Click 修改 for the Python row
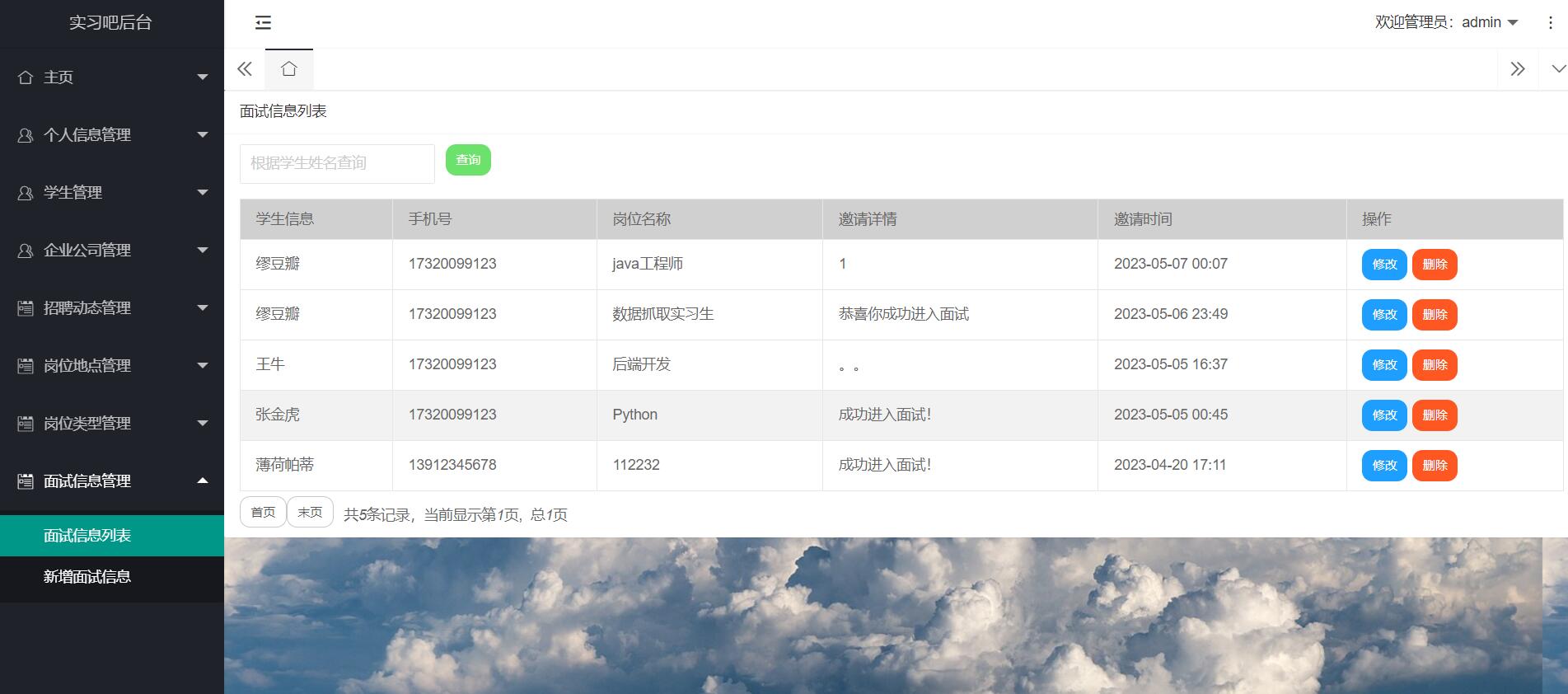1568x694 pixels. [1384, 415]
